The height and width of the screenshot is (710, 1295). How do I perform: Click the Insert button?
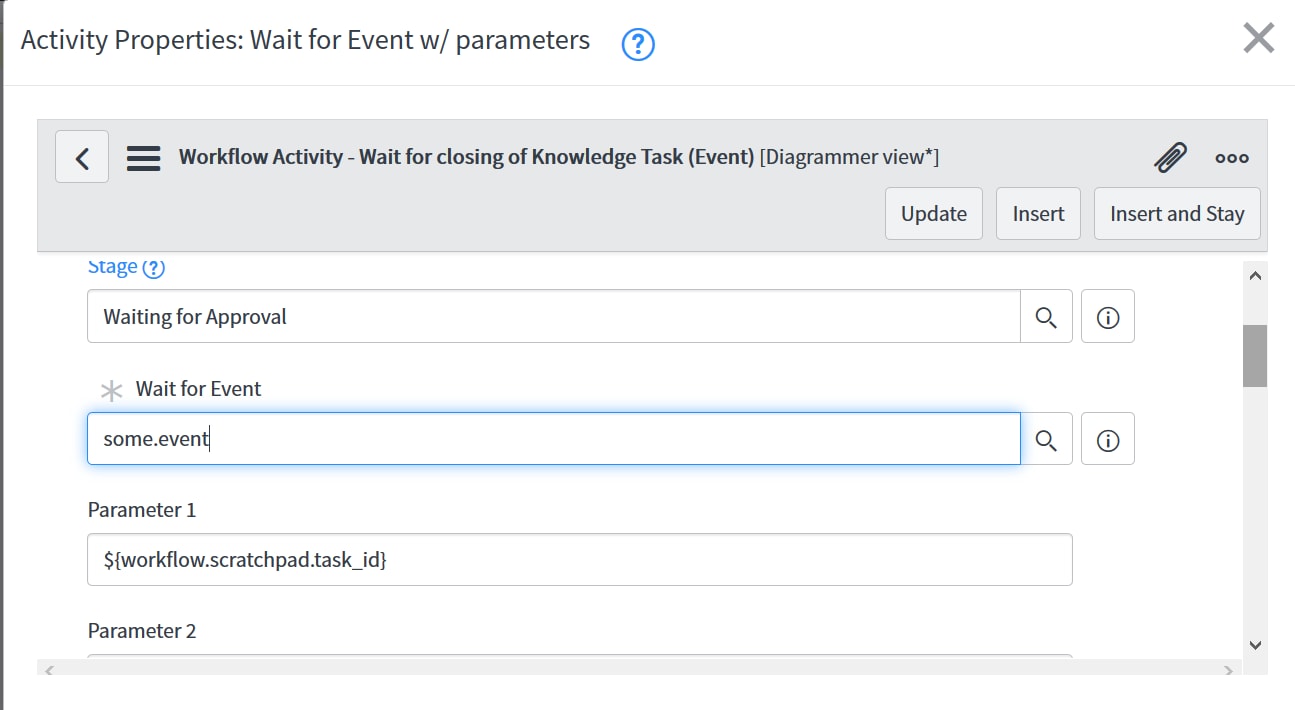click(1038, 213)
